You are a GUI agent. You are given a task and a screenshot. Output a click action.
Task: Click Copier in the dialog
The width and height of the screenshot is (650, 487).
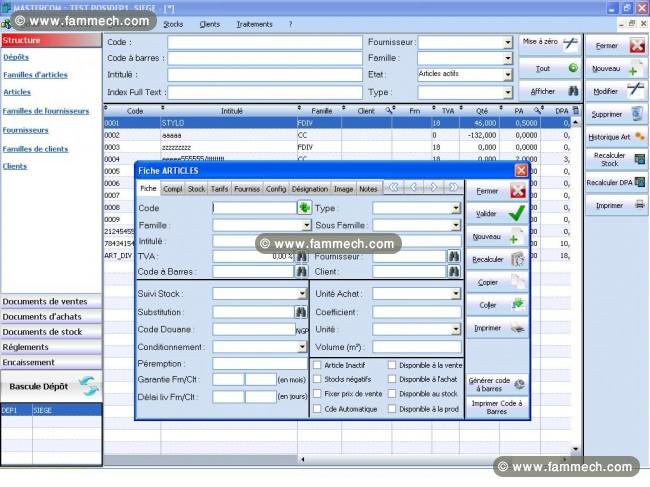click(x=497, y=283)
